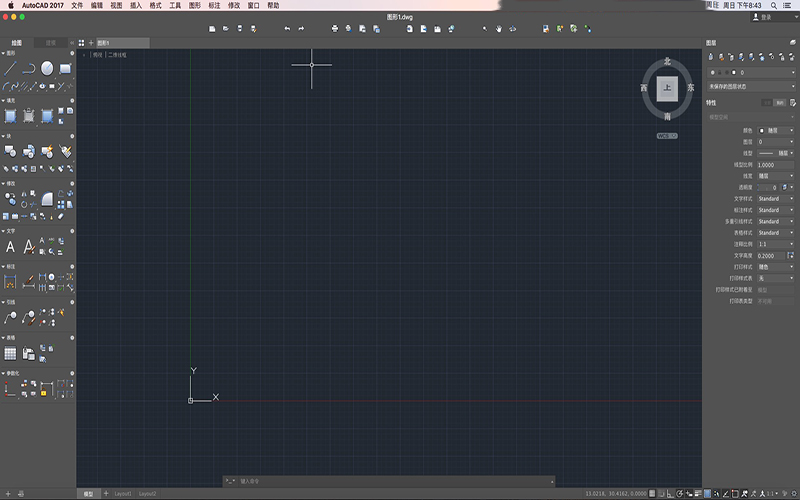This screenshot has height=500, width=800.
Task: Open the Spotlight search icon
Action: 773,5
